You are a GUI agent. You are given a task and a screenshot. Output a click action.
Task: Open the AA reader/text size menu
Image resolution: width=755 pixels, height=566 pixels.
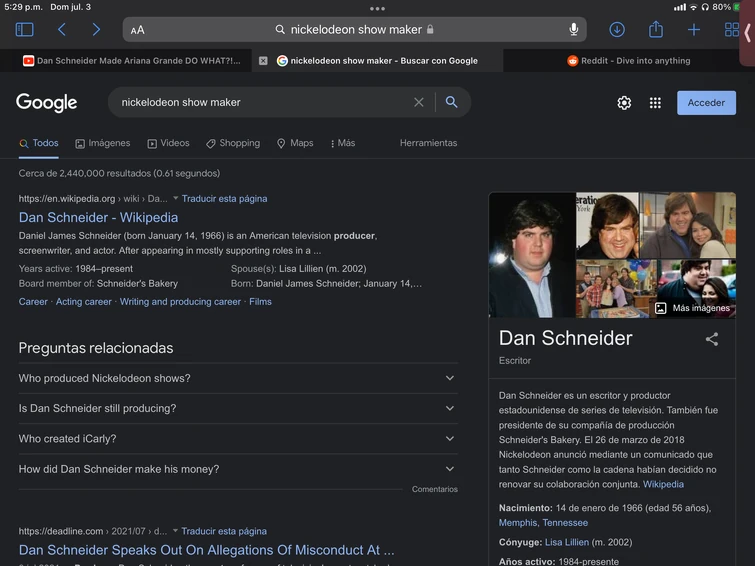pyautogui.click(x=137, y=30)
